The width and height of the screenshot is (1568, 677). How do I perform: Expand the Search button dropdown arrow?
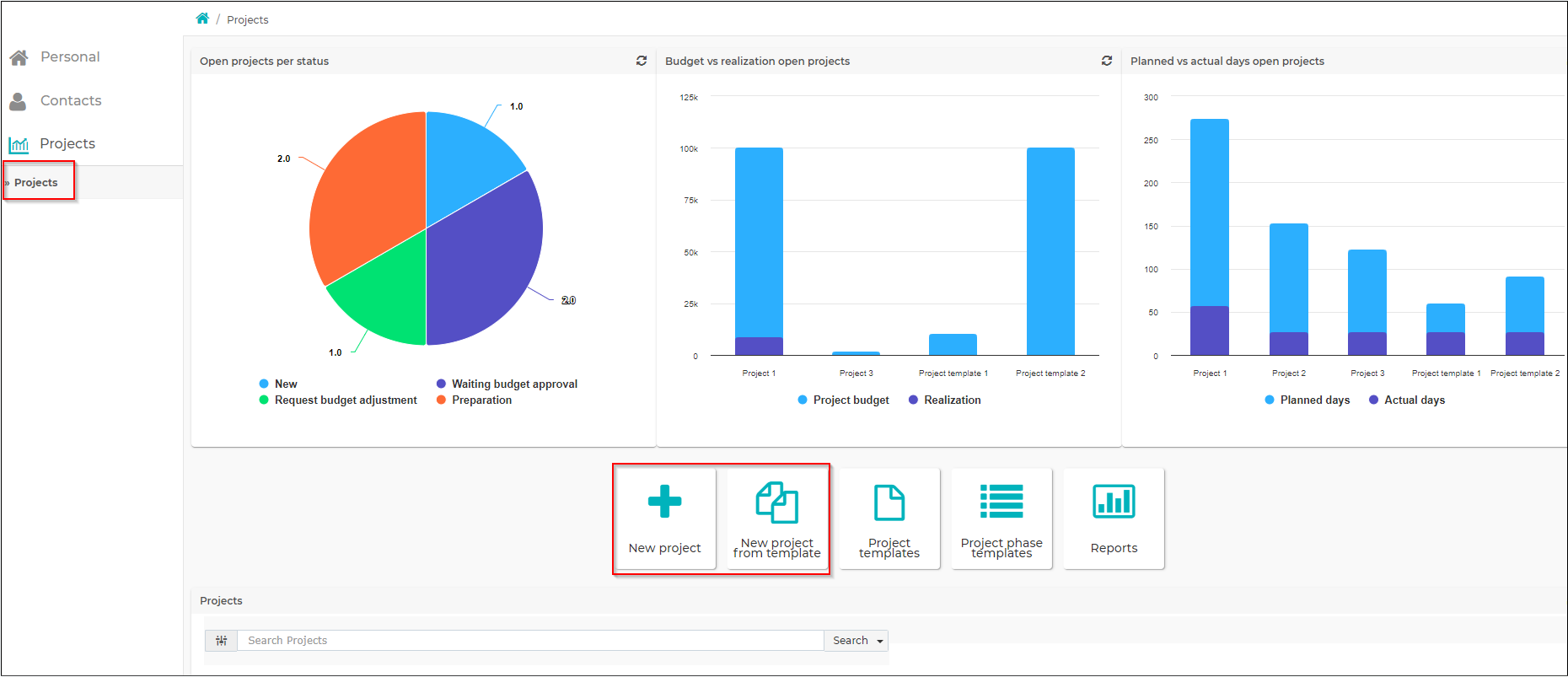pos(880,642)
